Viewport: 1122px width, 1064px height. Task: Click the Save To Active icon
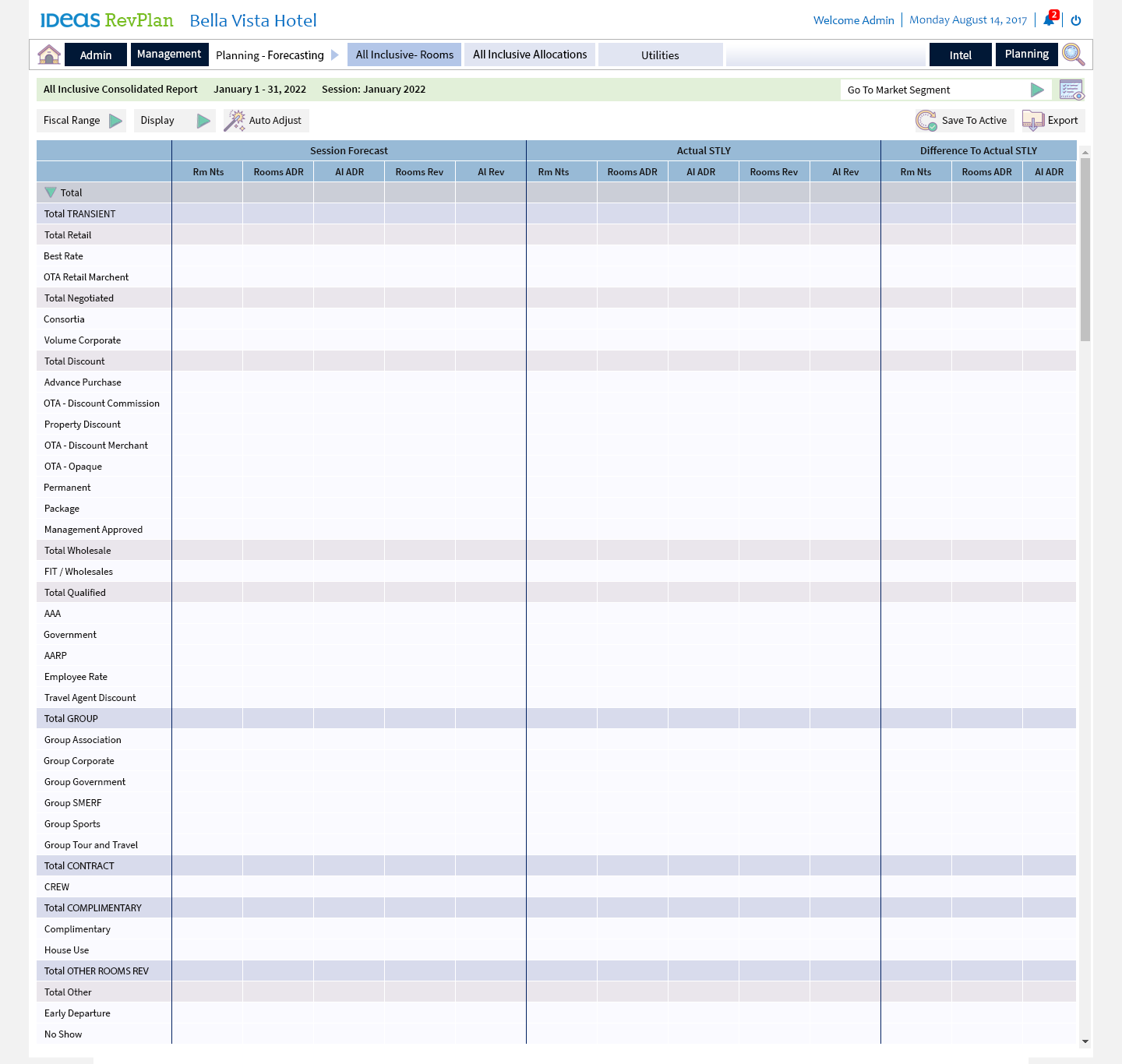coord(926,121)
